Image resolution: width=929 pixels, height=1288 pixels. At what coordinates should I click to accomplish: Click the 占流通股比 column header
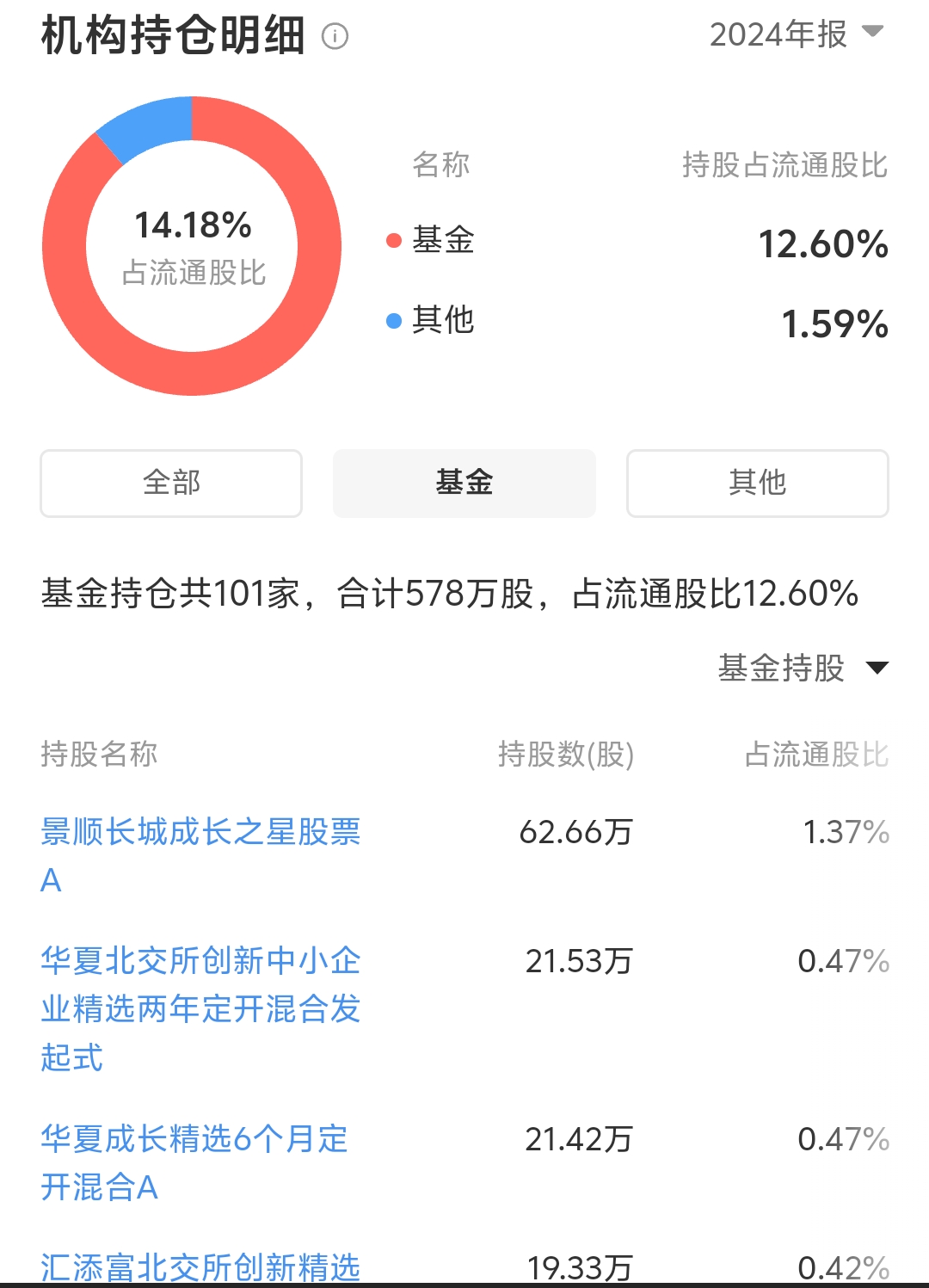tap(816, 755)
